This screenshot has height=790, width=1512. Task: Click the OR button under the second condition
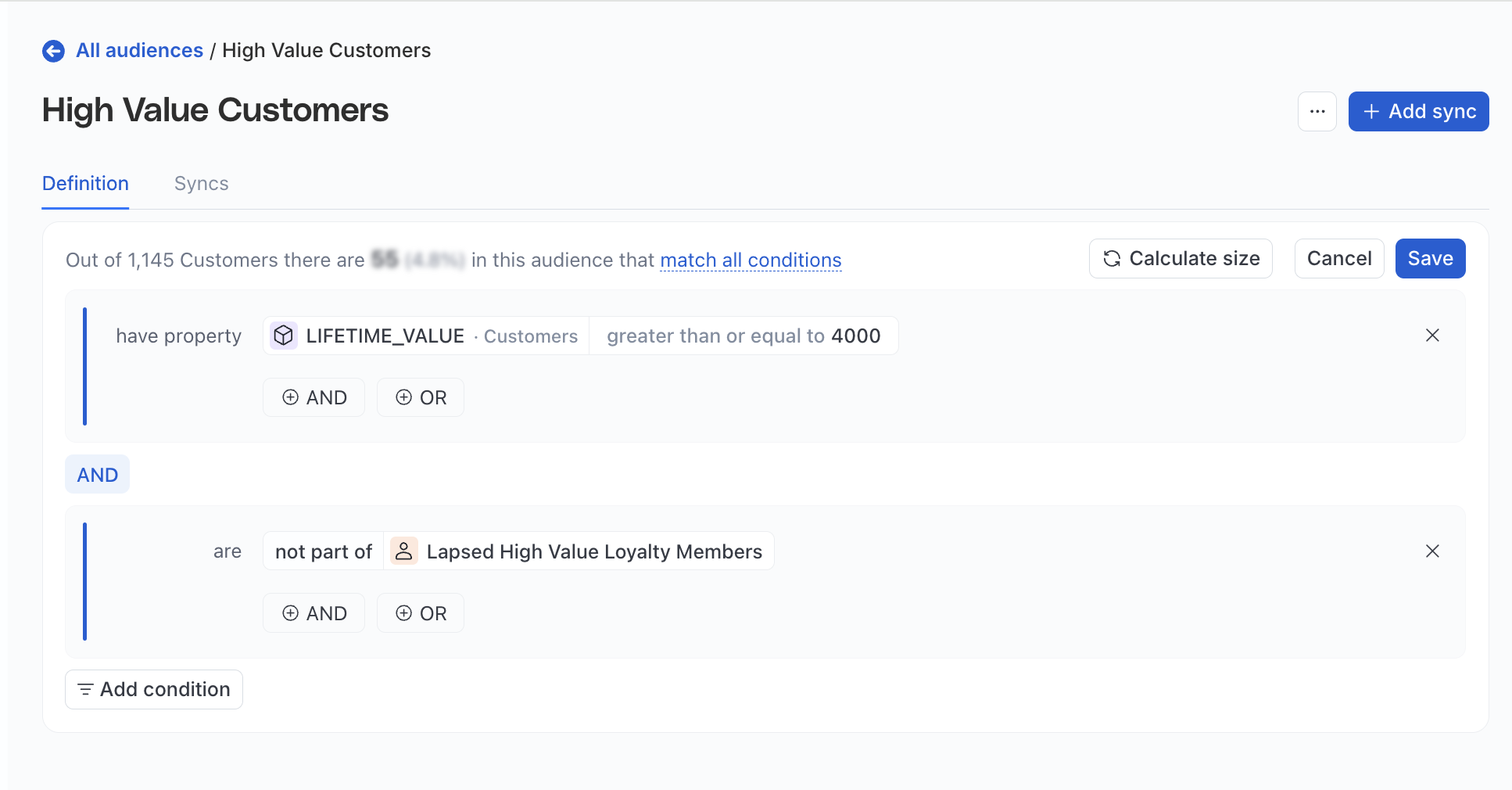(420, 612)
